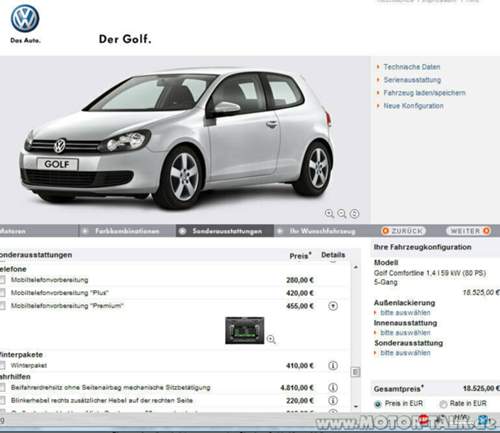
Task: Click the Details column header
Action: tap(333, 255)
